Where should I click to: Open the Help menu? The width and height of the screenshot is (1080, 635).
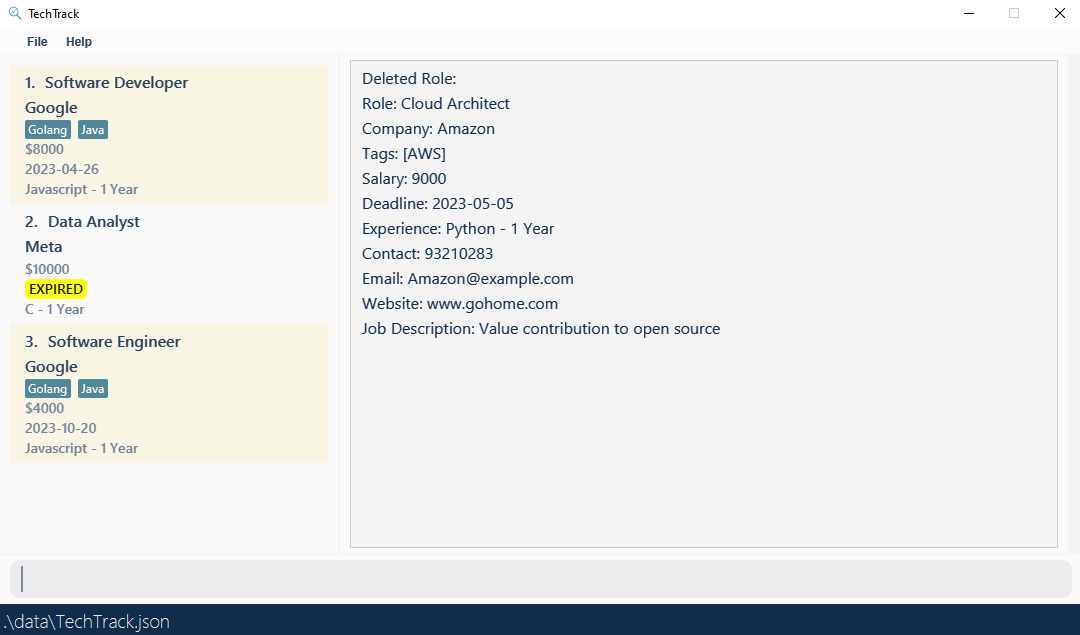[x=79, y=41]
